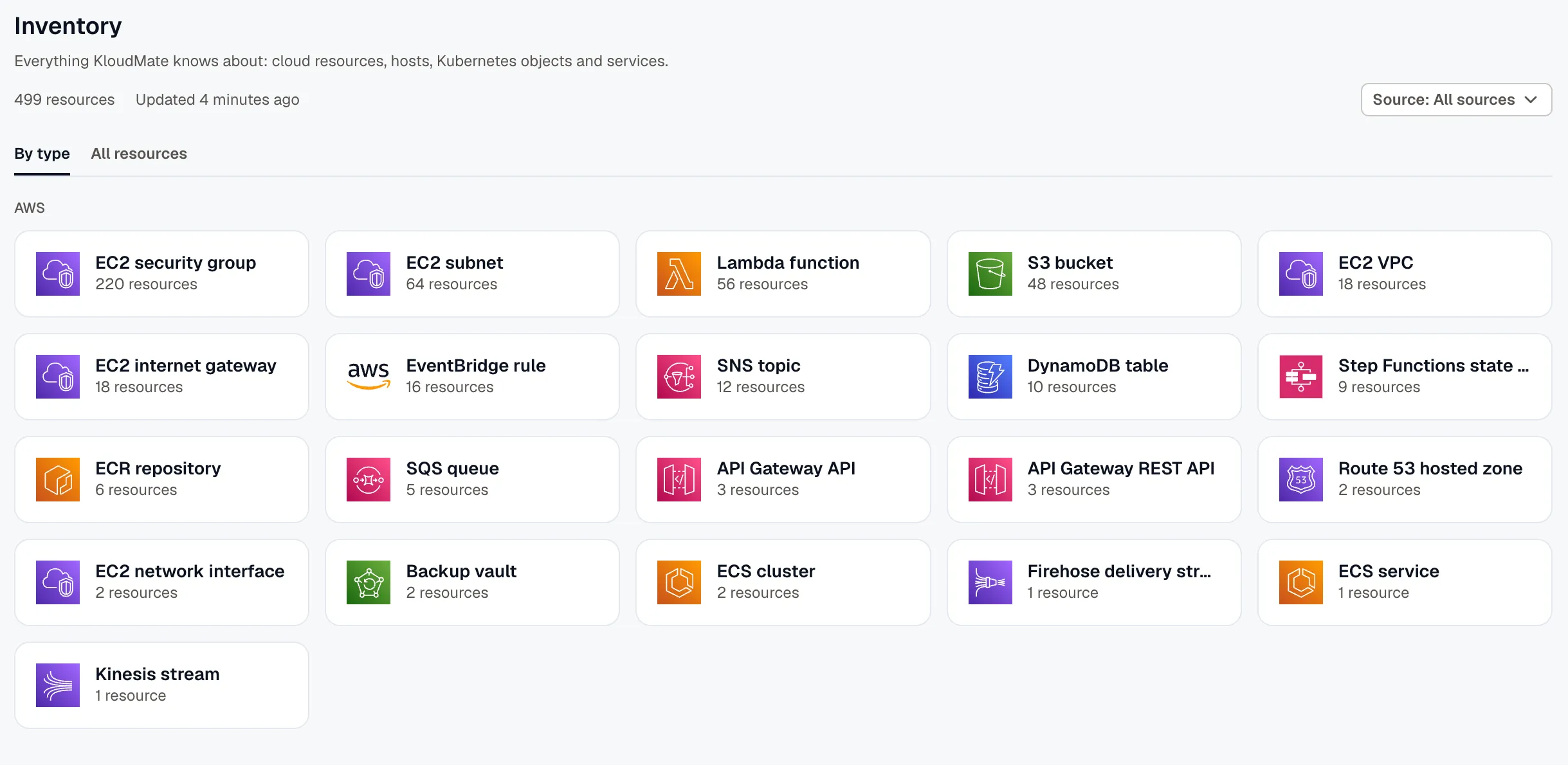Click '9 resources' under Step Functions state

1379,387
